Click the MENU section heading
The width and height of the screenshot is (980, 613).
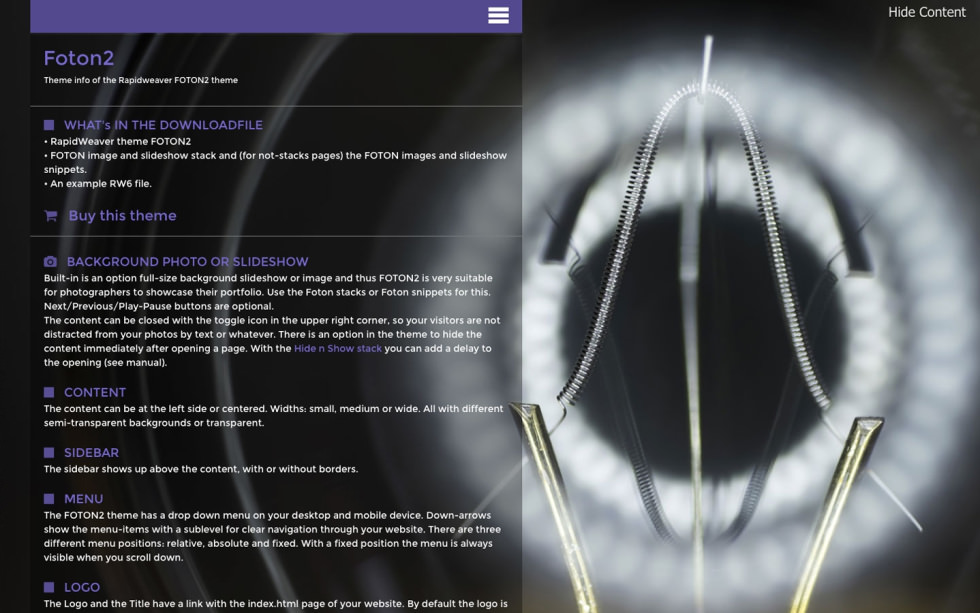pos(84,499)
